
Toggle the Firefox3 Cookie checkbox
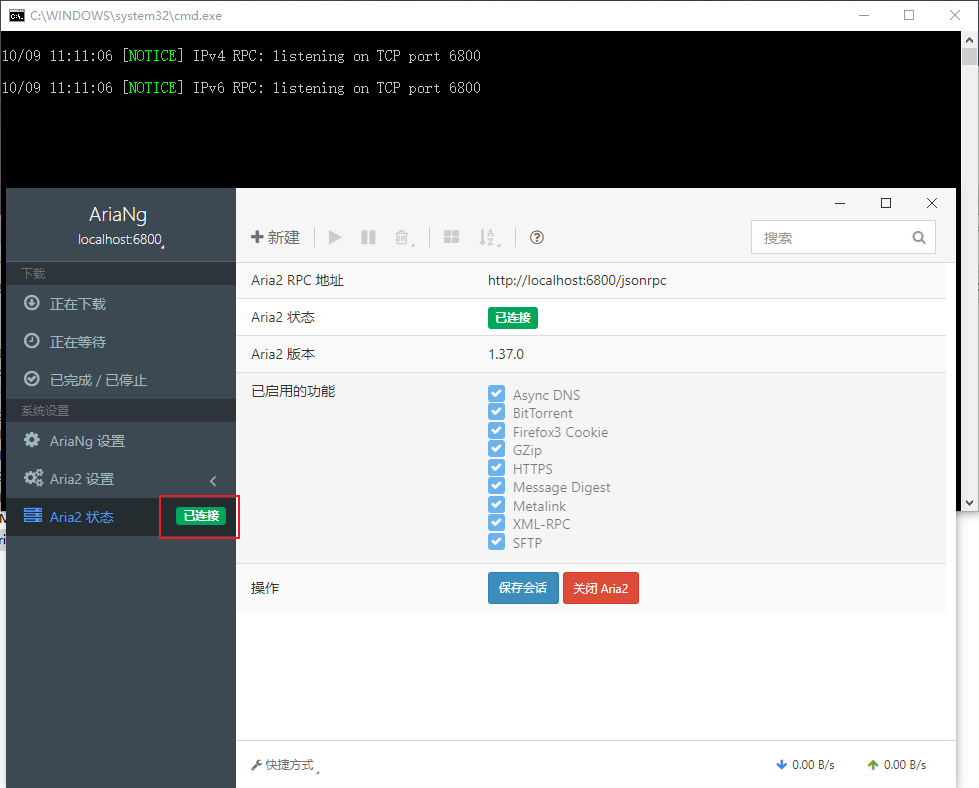(496, 430)
